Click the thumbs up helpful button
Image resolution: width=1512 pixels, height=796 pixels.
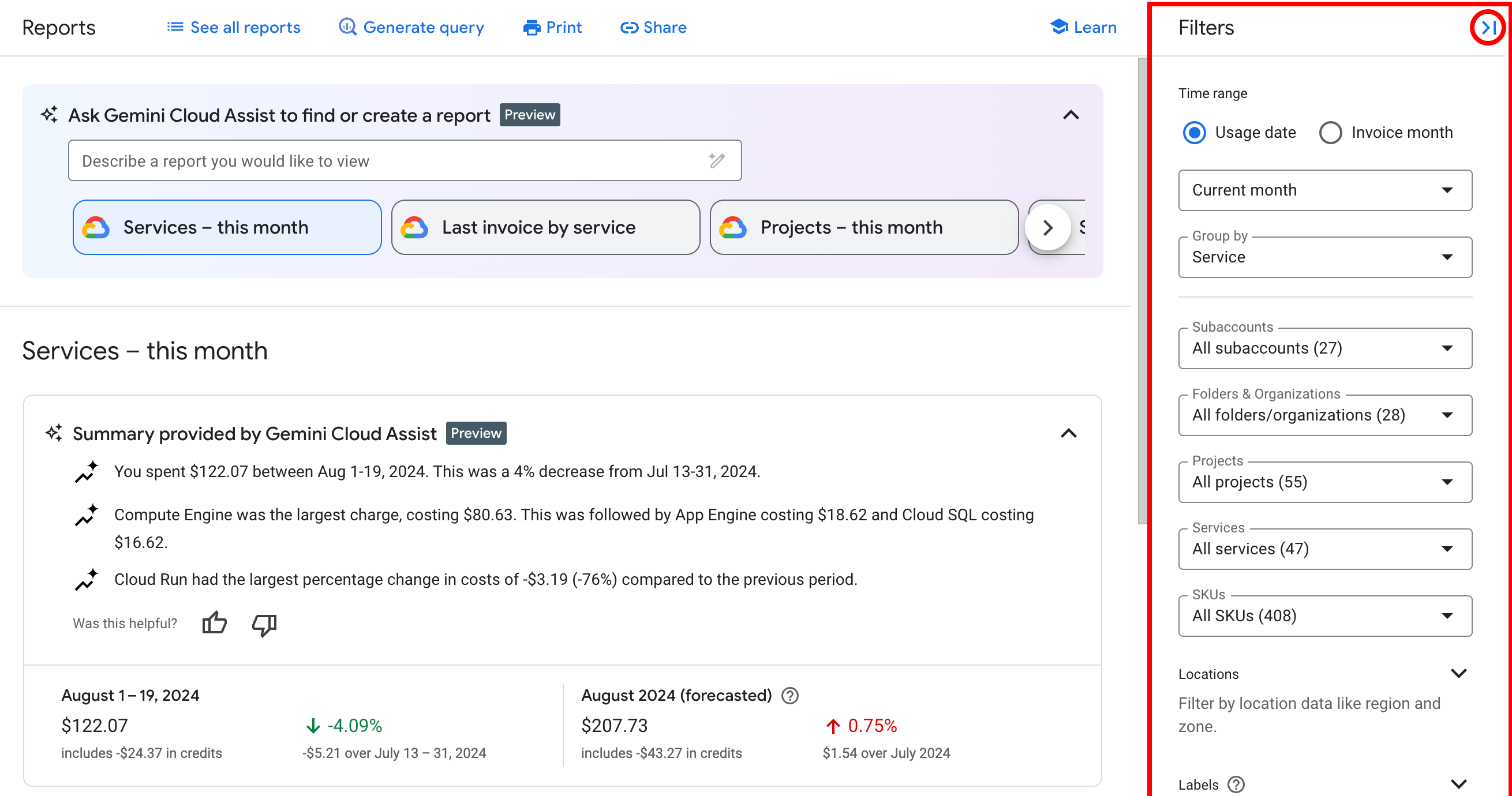(x=213, y=623)
